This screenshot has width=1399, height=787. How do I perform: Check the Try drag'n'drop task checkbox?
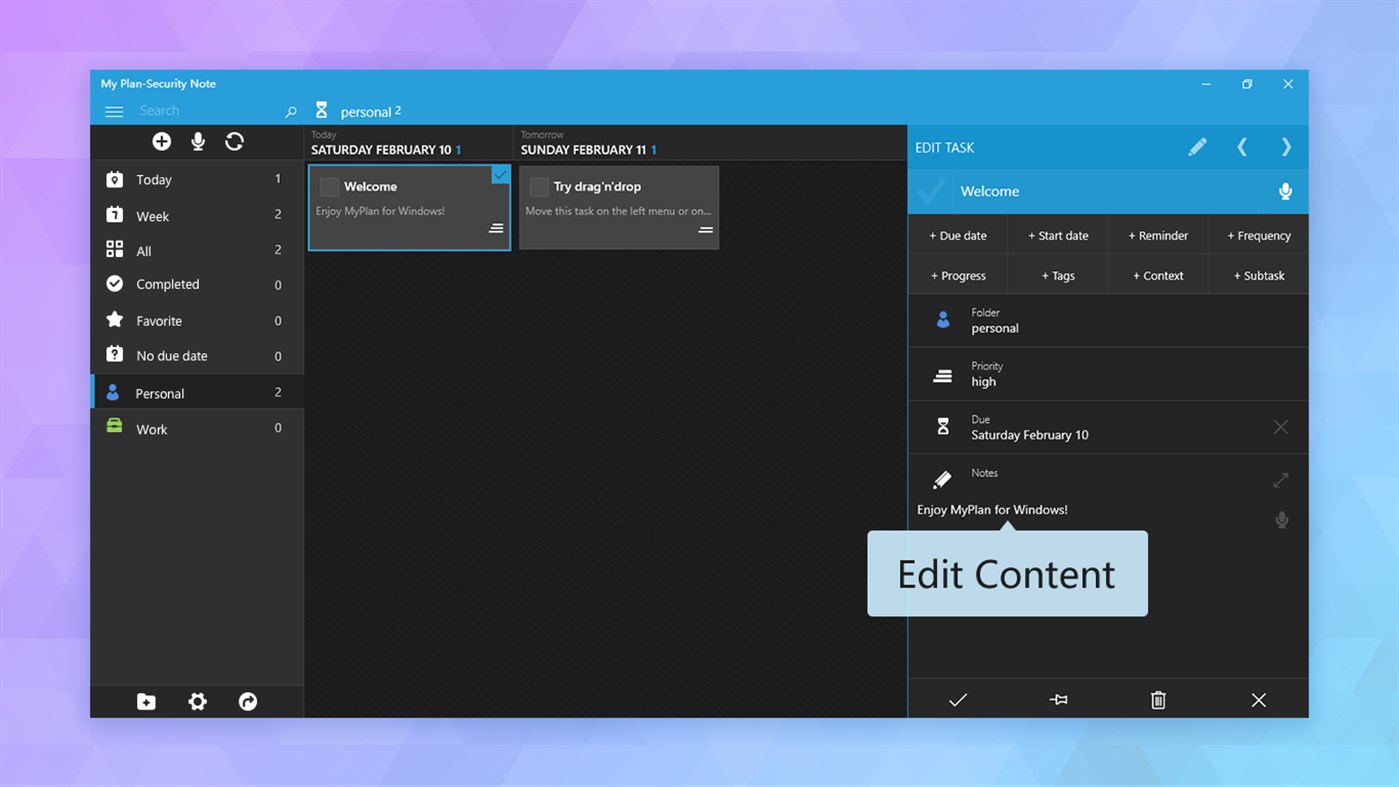pyautogui.click(x=539, y=186)
